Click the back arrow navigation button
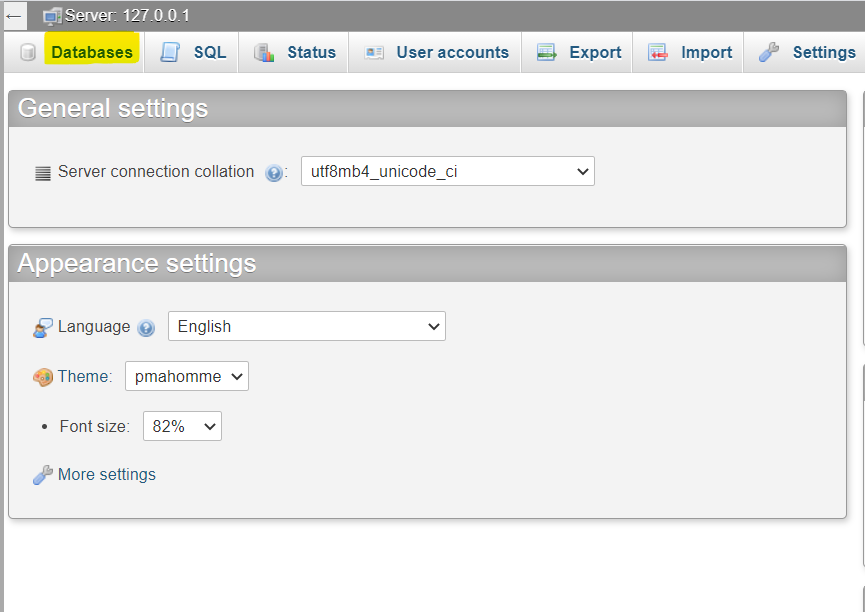Viewport: 865px width, 612px height. click(14, 16)
